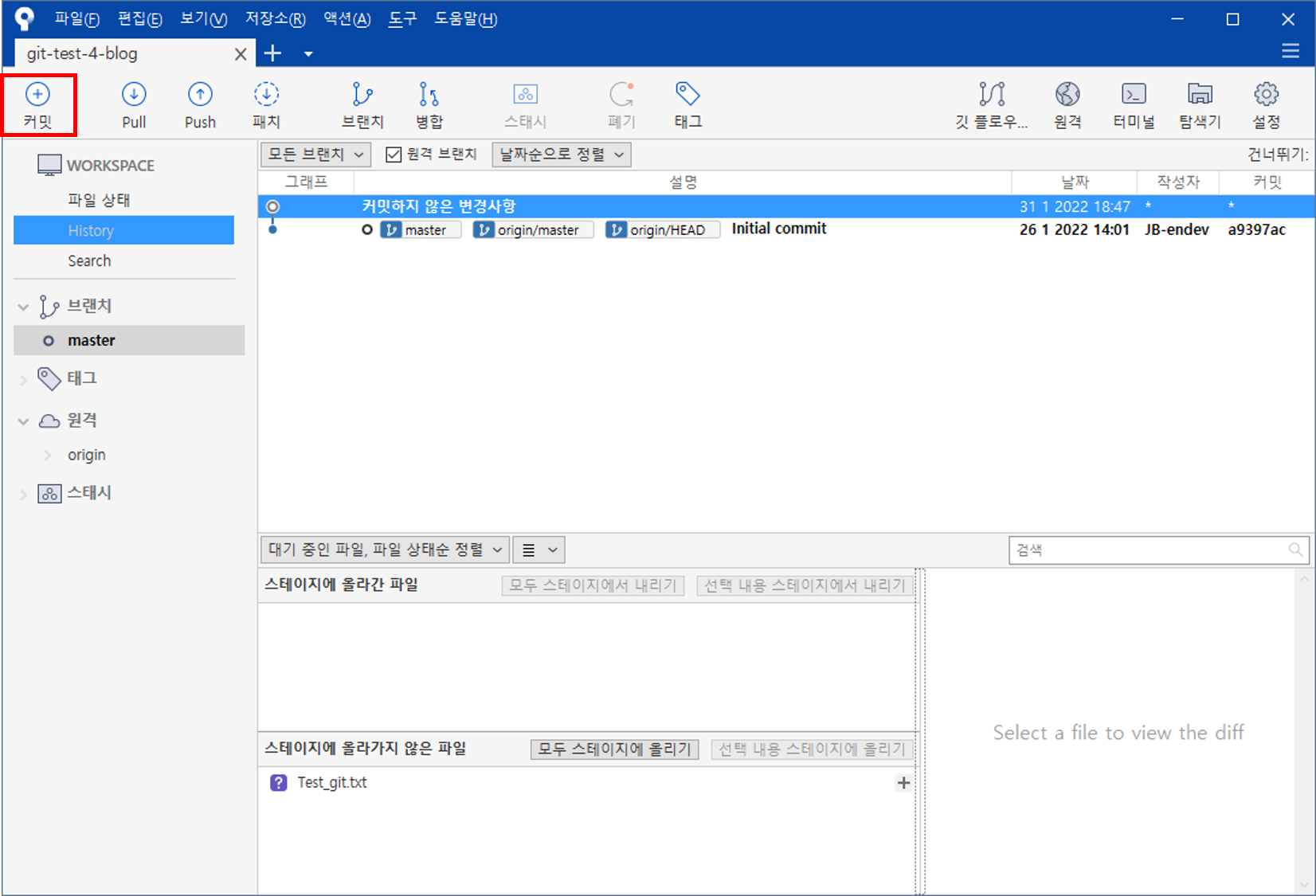Open the All branches (모든 브랜치) dropdown
This screenshot has width=1316, height=896.
click(x=315, y=155)
